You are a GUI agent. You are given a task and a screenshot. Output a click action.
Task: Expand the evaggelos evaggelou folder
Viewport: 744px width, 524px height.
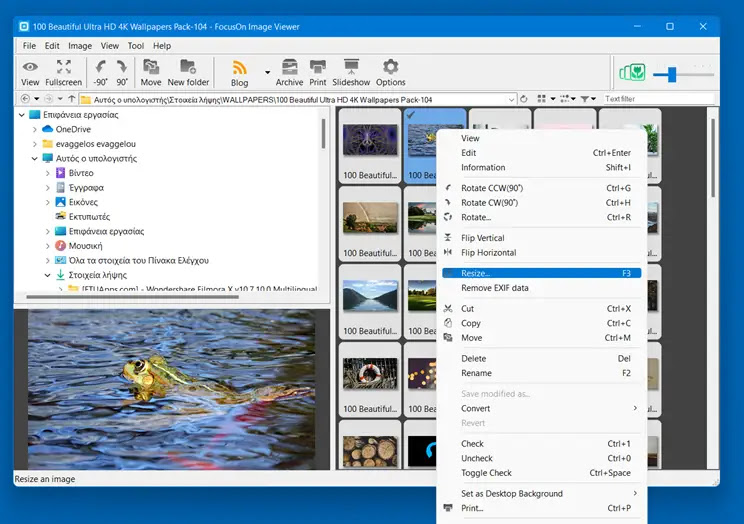click(35, 144)
